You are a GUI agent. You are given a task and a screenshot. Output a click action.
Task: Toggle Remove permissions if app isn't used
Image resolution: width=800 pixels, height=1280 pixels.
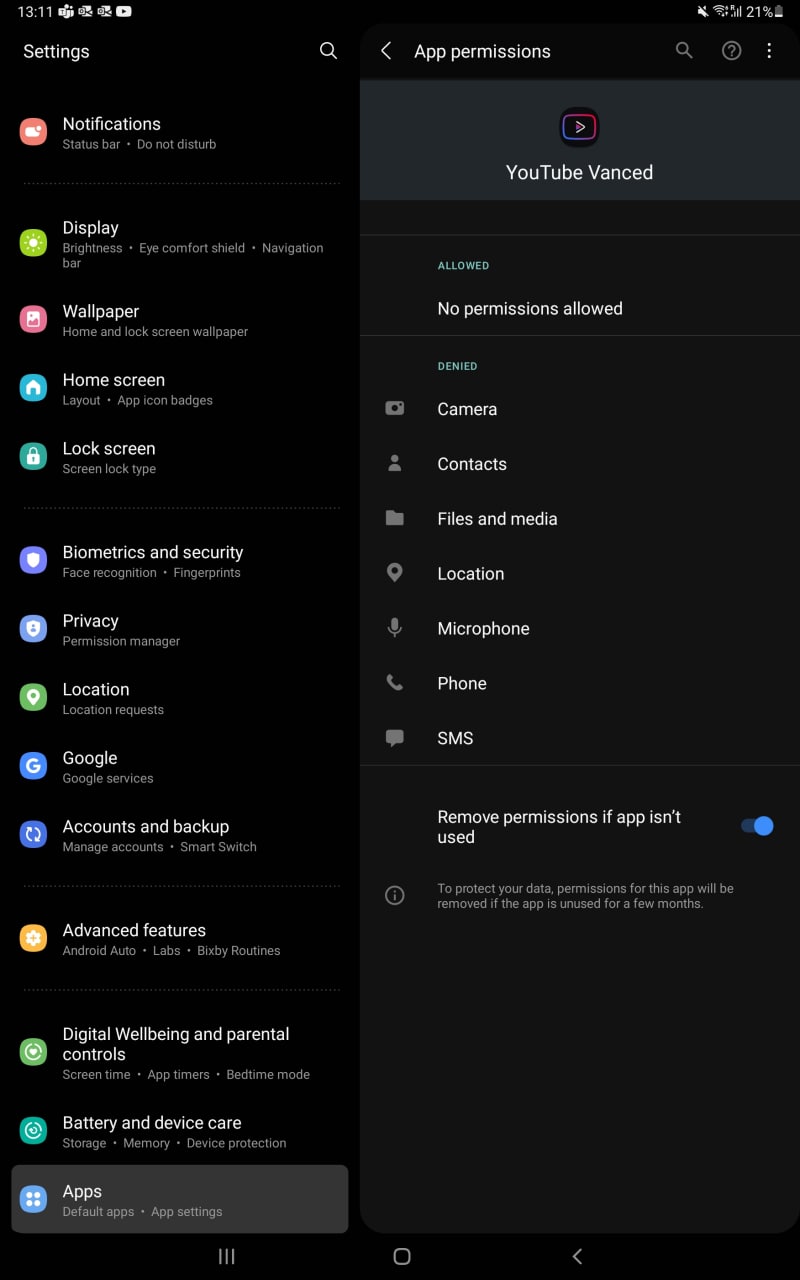757,826
